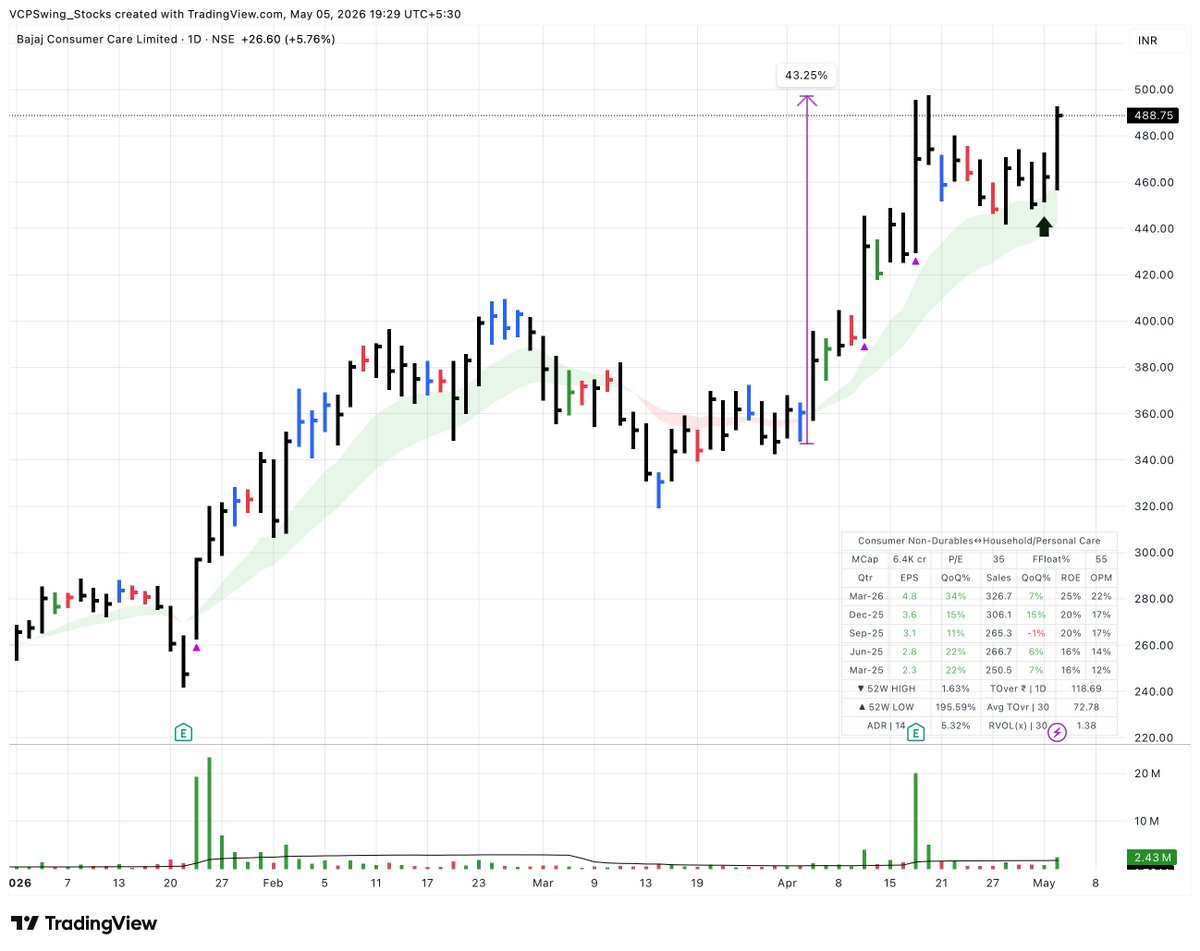Click the OPM column header
The width and height of the screenshot is (1200, 951).
pyautogui.click(x=1102, y=578)
